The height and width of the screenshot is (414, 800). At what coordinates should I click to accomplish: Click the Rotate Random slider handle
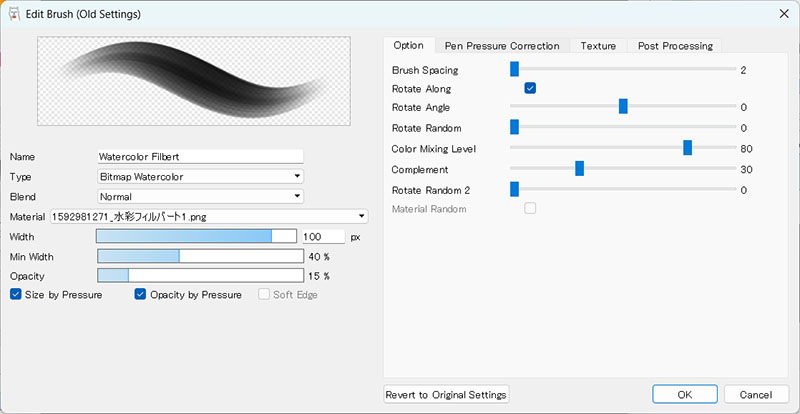click(x=514, y=127)
